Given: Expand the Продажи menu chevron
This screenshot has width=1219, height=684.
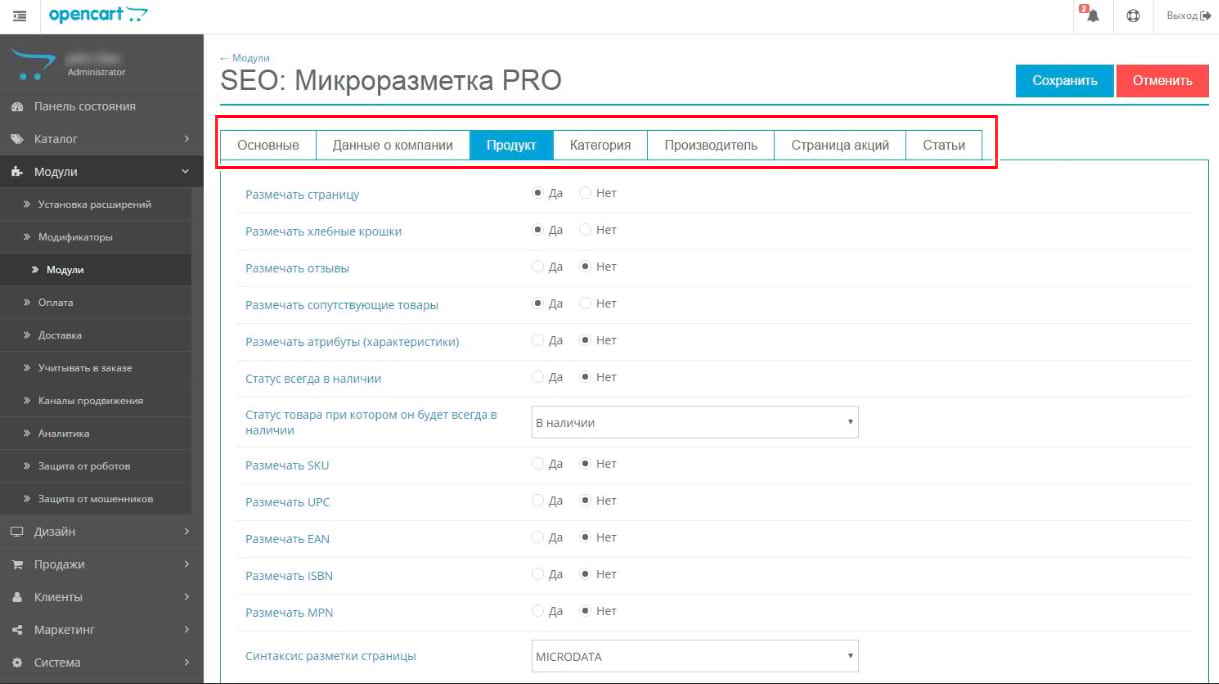Looking at the screenshot, I should [x=186, y=565].
